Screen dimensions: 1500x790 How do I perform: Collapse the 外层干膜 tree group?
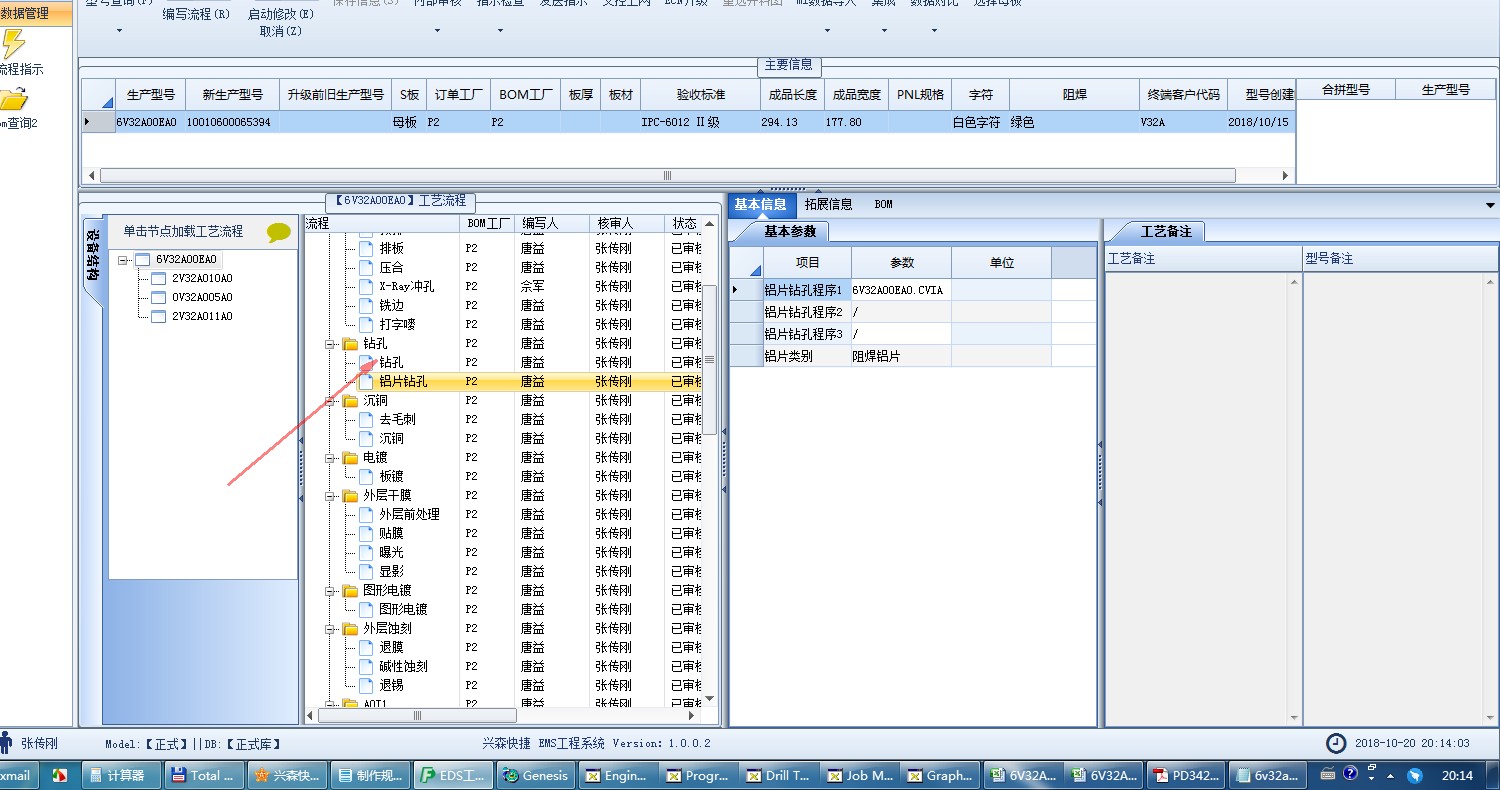pos(329,495)
